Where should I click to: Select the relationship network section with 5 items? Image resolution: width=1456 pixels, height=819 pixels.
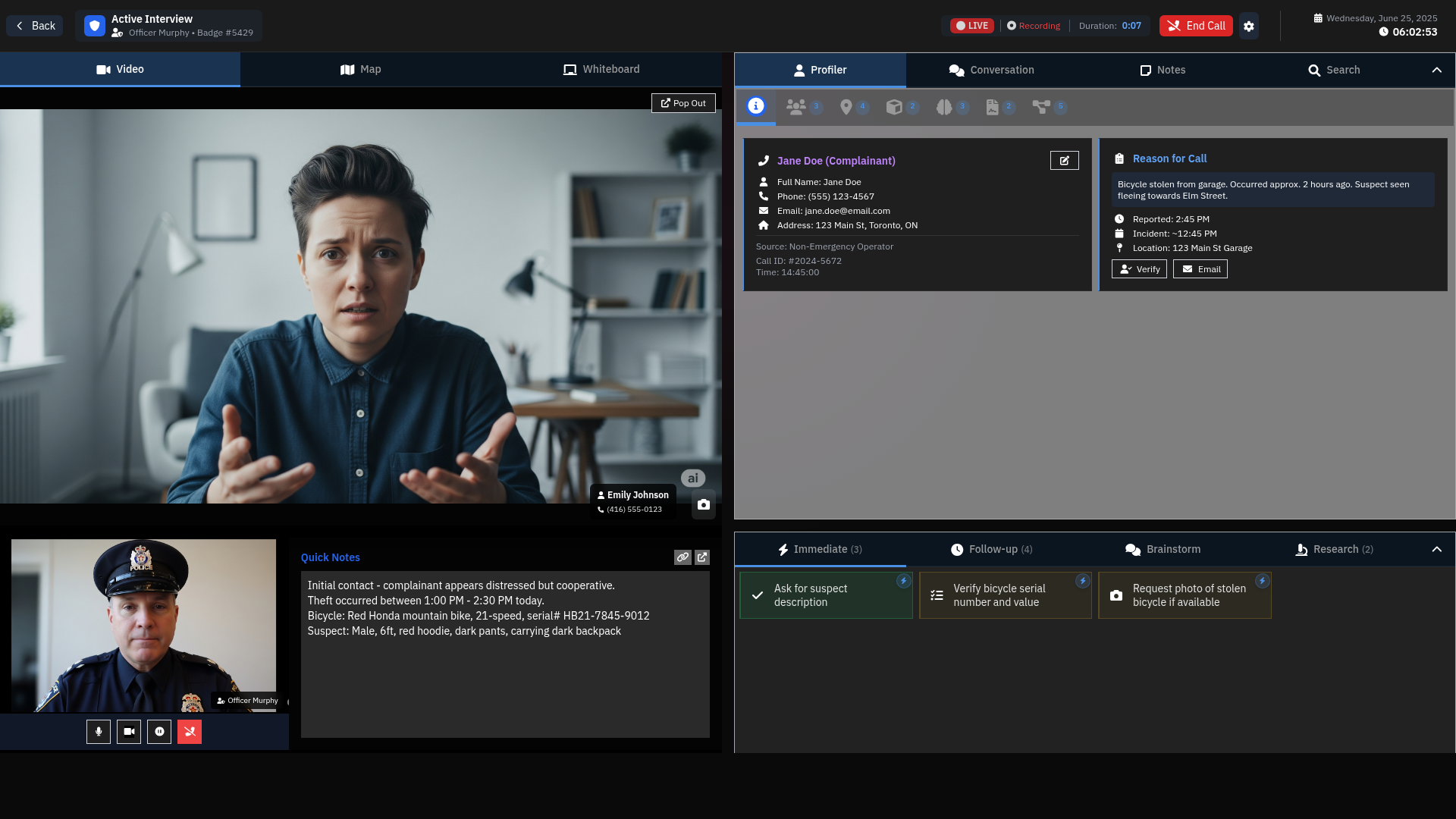[x=1043, y=107]
